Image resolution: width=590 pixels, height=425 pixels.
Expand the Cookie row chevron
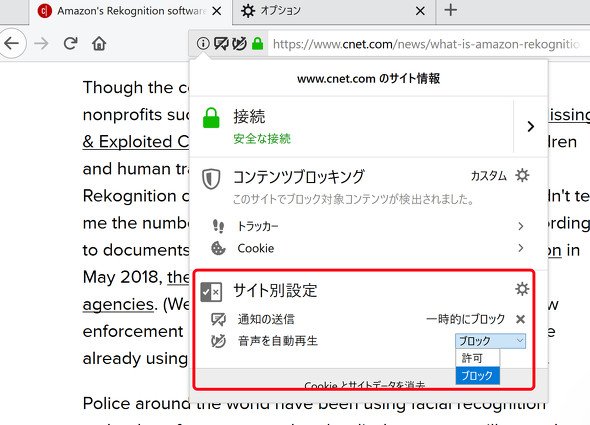(x=520, y=248)
